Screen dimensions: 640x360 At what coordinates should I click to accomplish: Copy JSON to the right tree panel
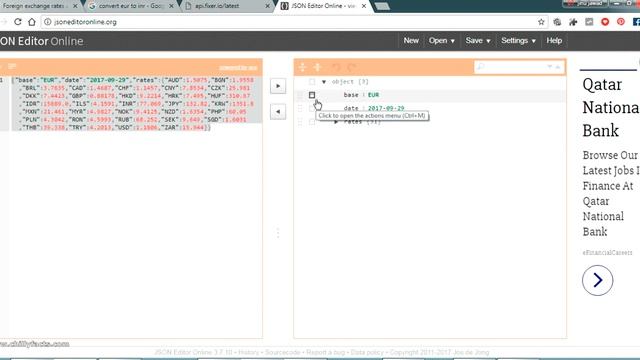(x=278, y=86)
